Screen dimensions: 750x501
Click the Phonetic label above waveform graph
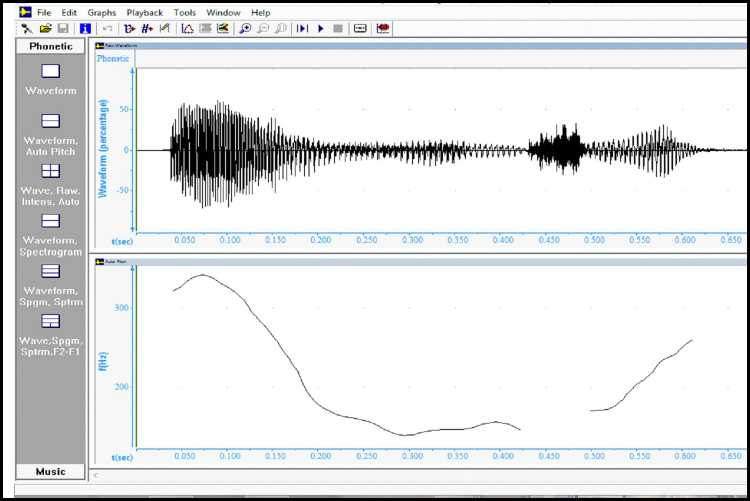(113, 58)
